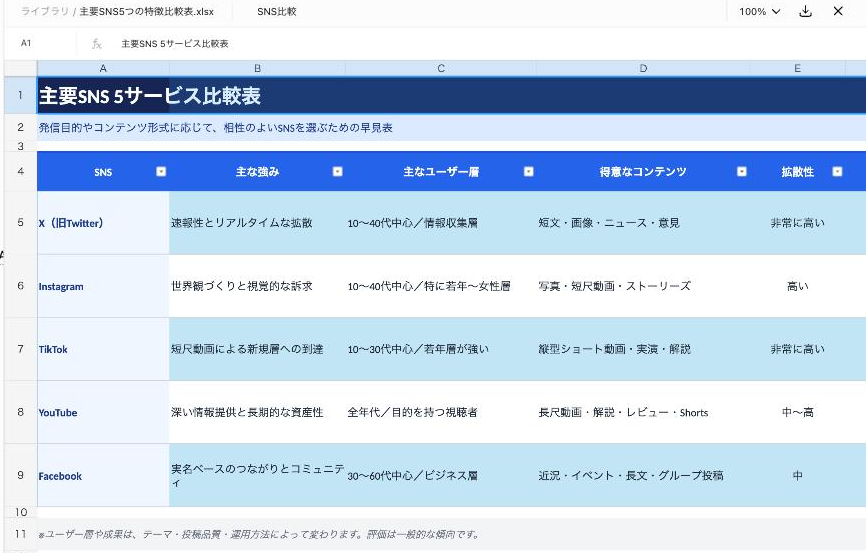Screen dimensions: 866x553
Task: Click the Instagram cell
Action: (103, 286)
